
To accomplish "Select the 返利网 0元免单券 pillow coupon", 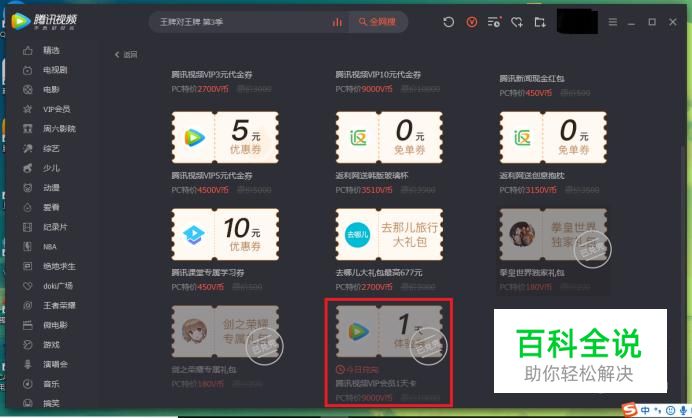I will click(x=553, y=137).
